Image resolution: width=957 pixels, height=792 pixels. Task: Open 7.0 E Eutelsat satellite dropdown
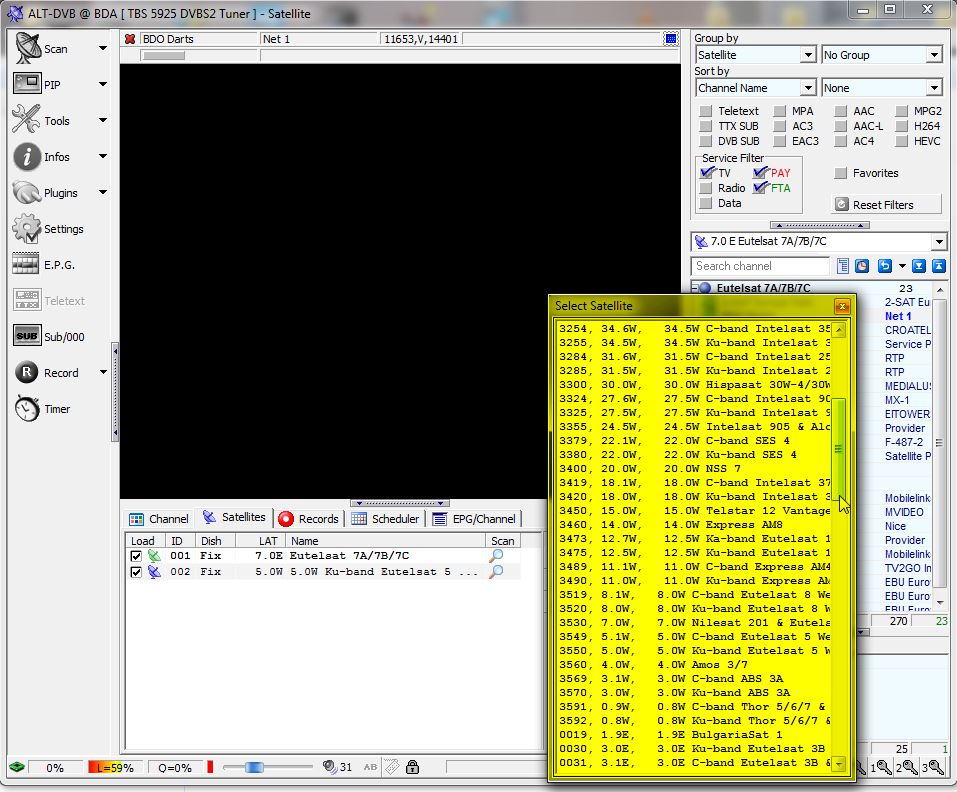(x=939, y=242)
